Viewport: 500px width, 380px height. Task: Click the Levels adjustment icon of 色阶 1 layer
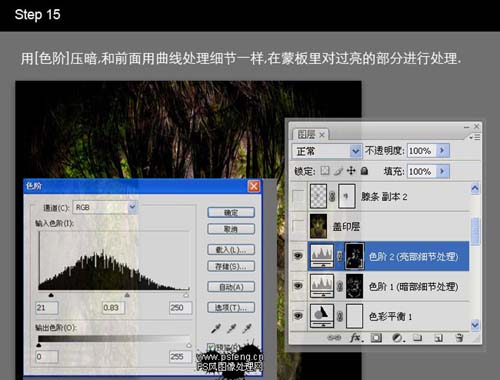tap(322, 286)
